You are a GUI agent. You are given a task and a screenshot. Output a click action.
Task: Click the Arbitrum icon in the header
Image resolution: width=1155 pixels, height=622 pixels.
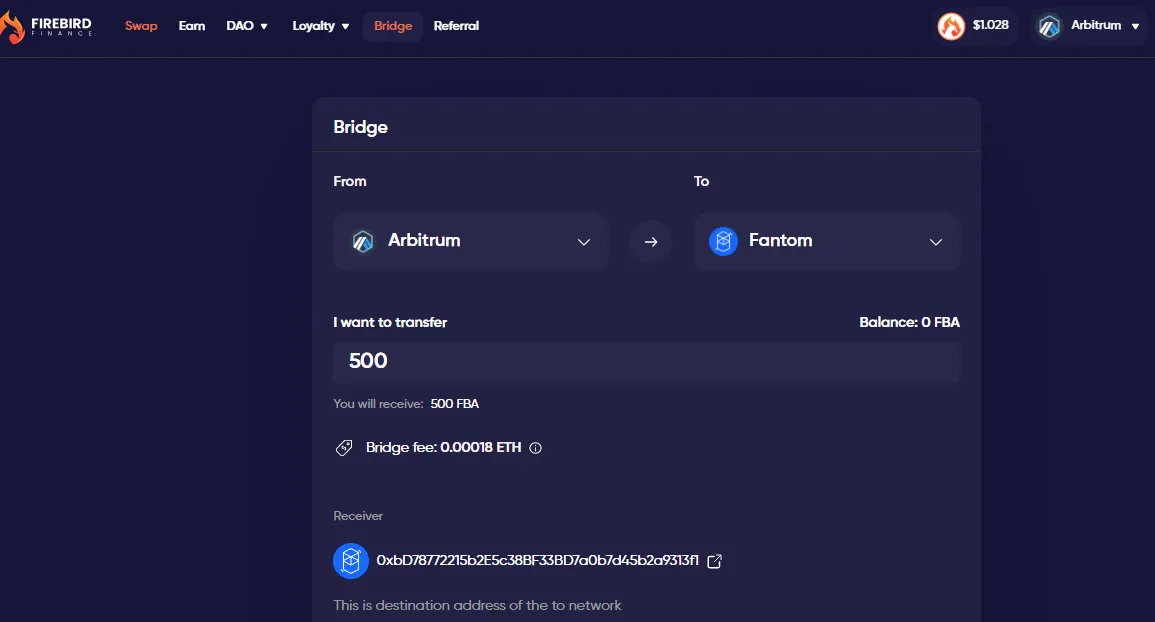point(1049,27)
